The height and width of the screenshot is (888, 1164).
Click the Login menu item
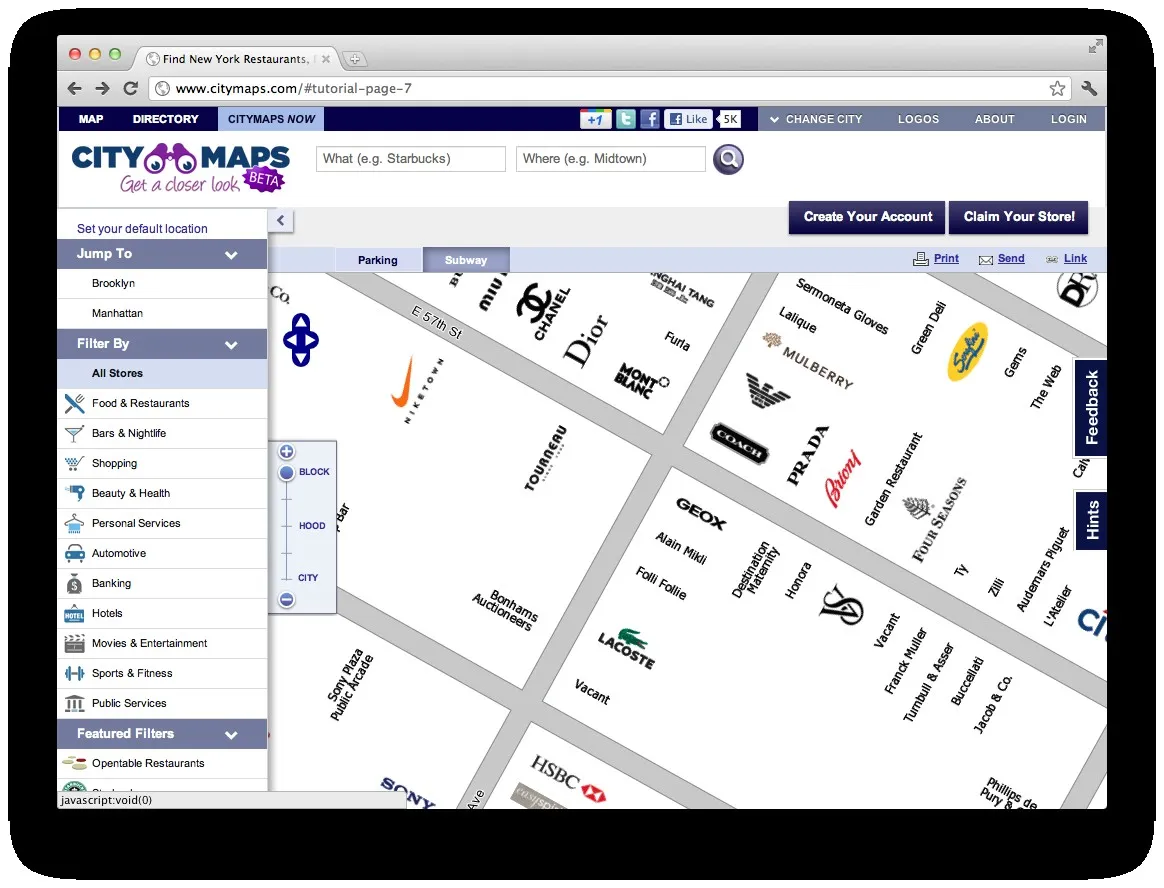pyautogui.click(x=1068, y=119)
